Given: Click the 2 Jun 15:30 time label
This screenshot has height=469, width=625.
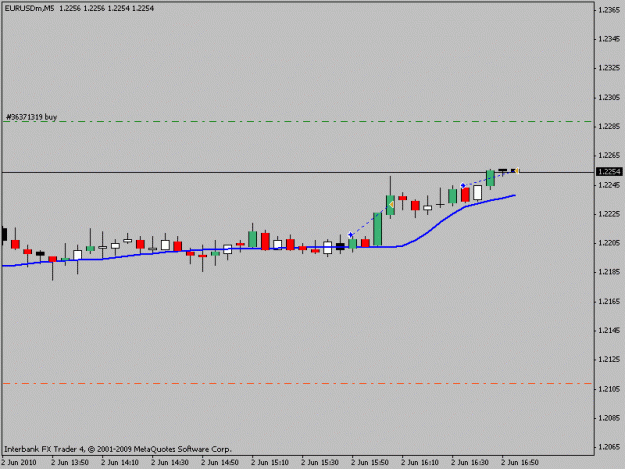Looking at the screenshot, I should 320,463.
